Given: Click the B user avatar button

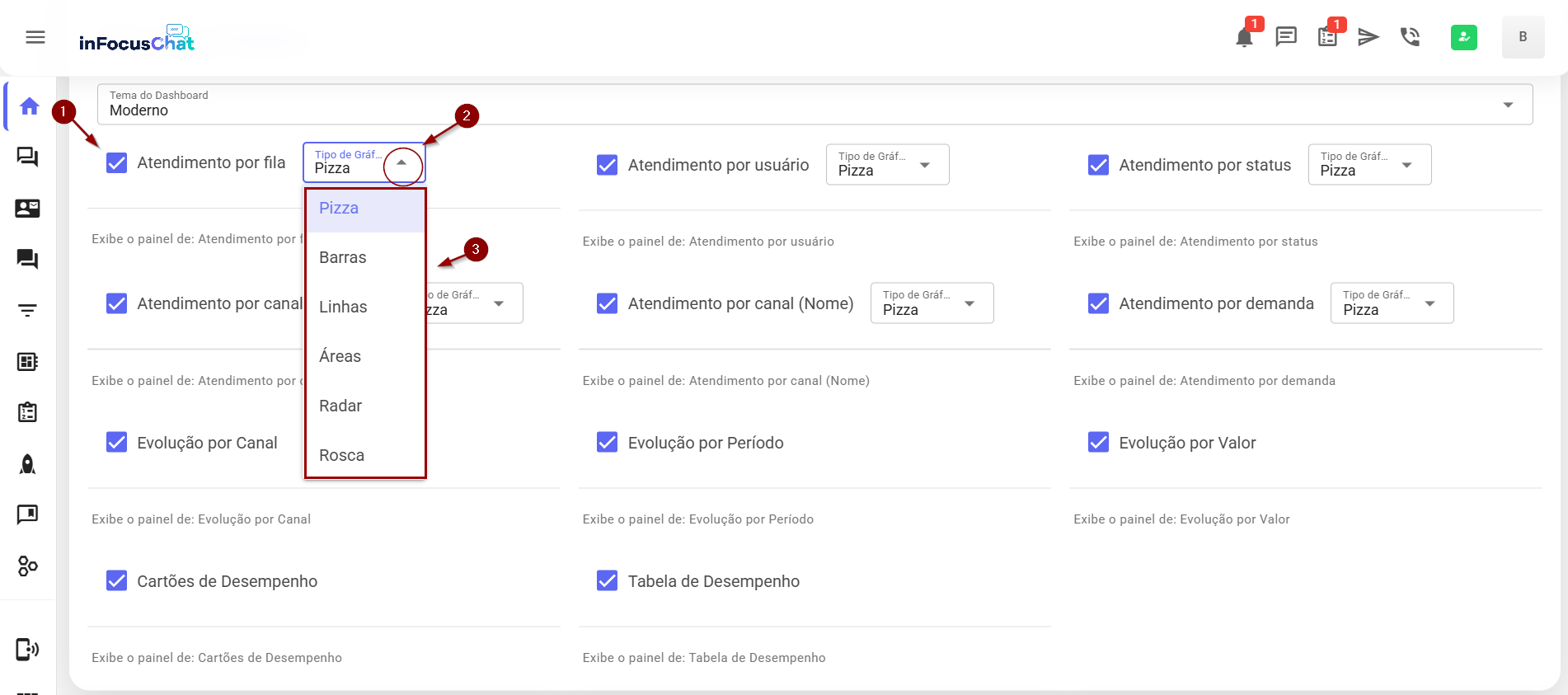Looking at the screenshot, I should click(1523, 37).
